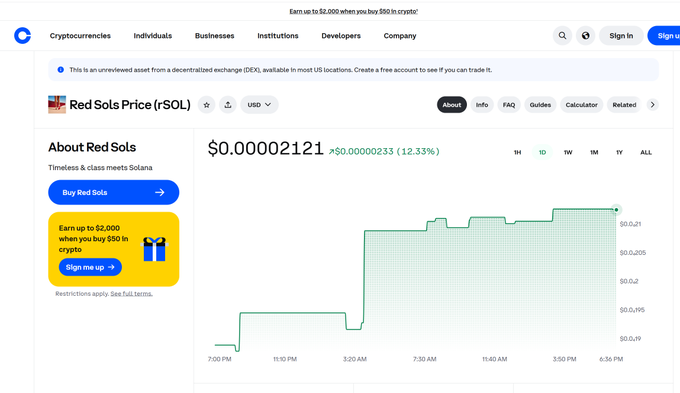Click the latest price point on chart
This screenshot has width=680, height=393.
(616, 210)
